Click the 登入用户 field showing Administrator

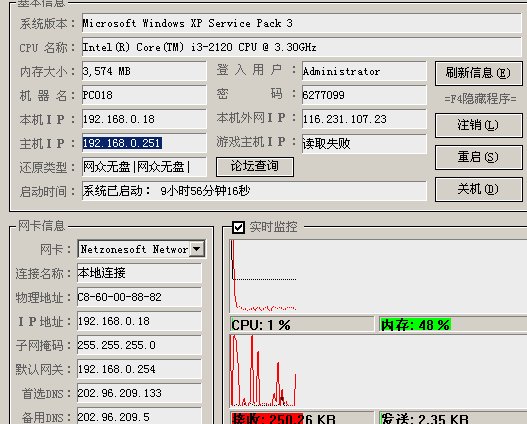[364, 71]
